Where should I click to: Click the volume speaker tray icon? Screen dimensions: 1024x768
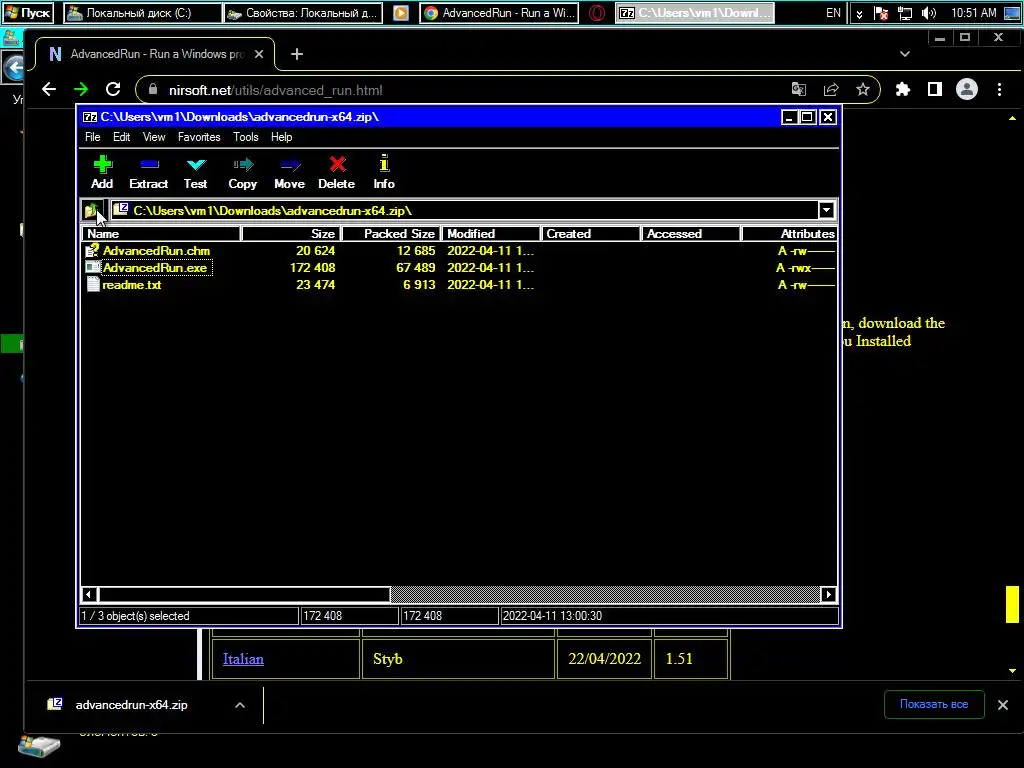point(928,12)
